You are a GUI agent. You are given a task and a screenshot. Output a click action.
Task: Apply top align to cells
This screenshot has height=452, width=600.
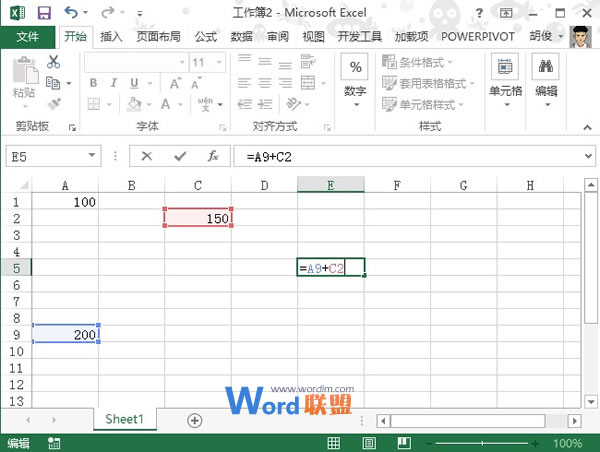coord(245,61)
